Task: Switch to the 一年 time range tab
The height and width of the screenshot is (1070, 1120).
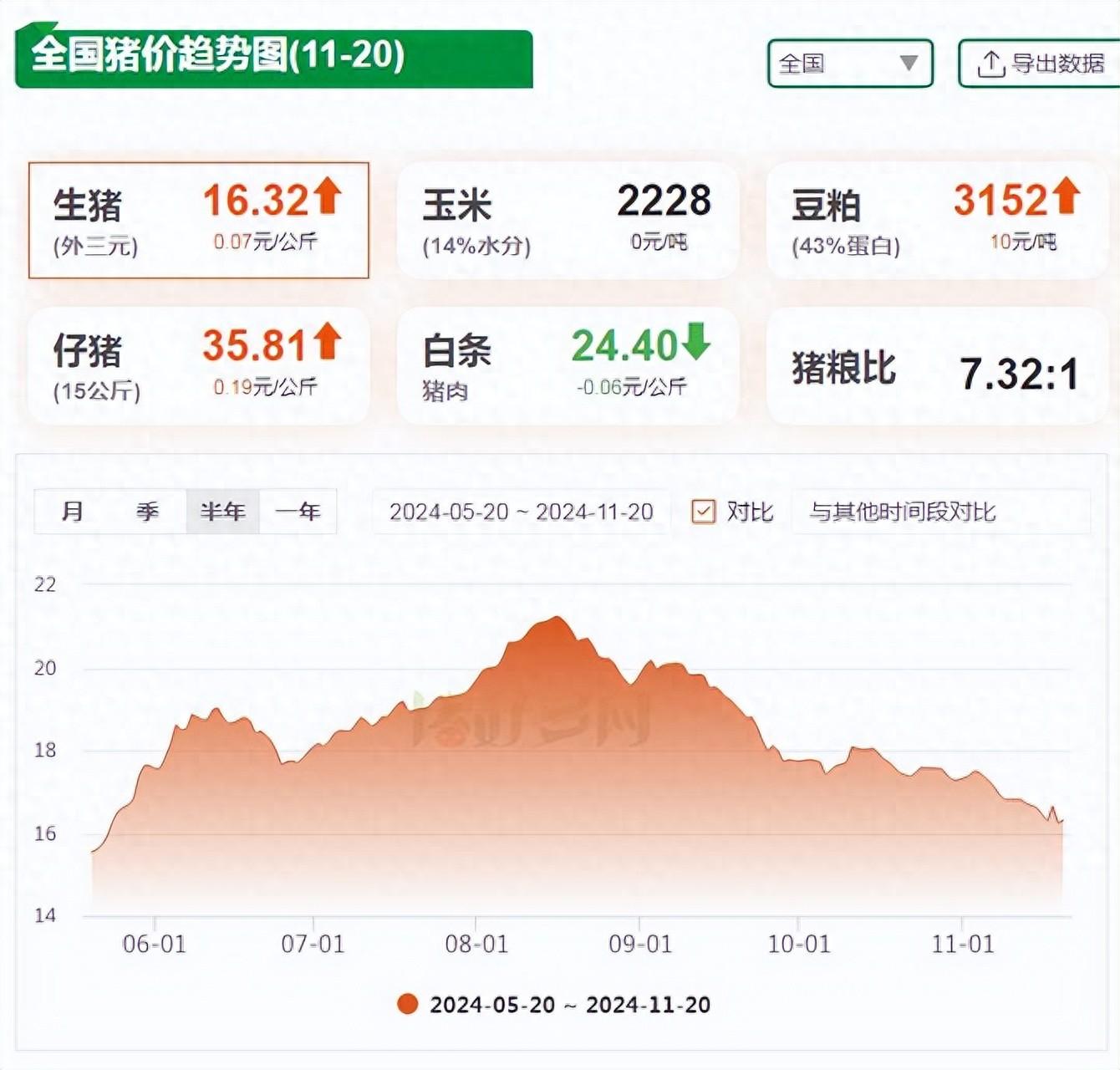Action: pos(298,511)
